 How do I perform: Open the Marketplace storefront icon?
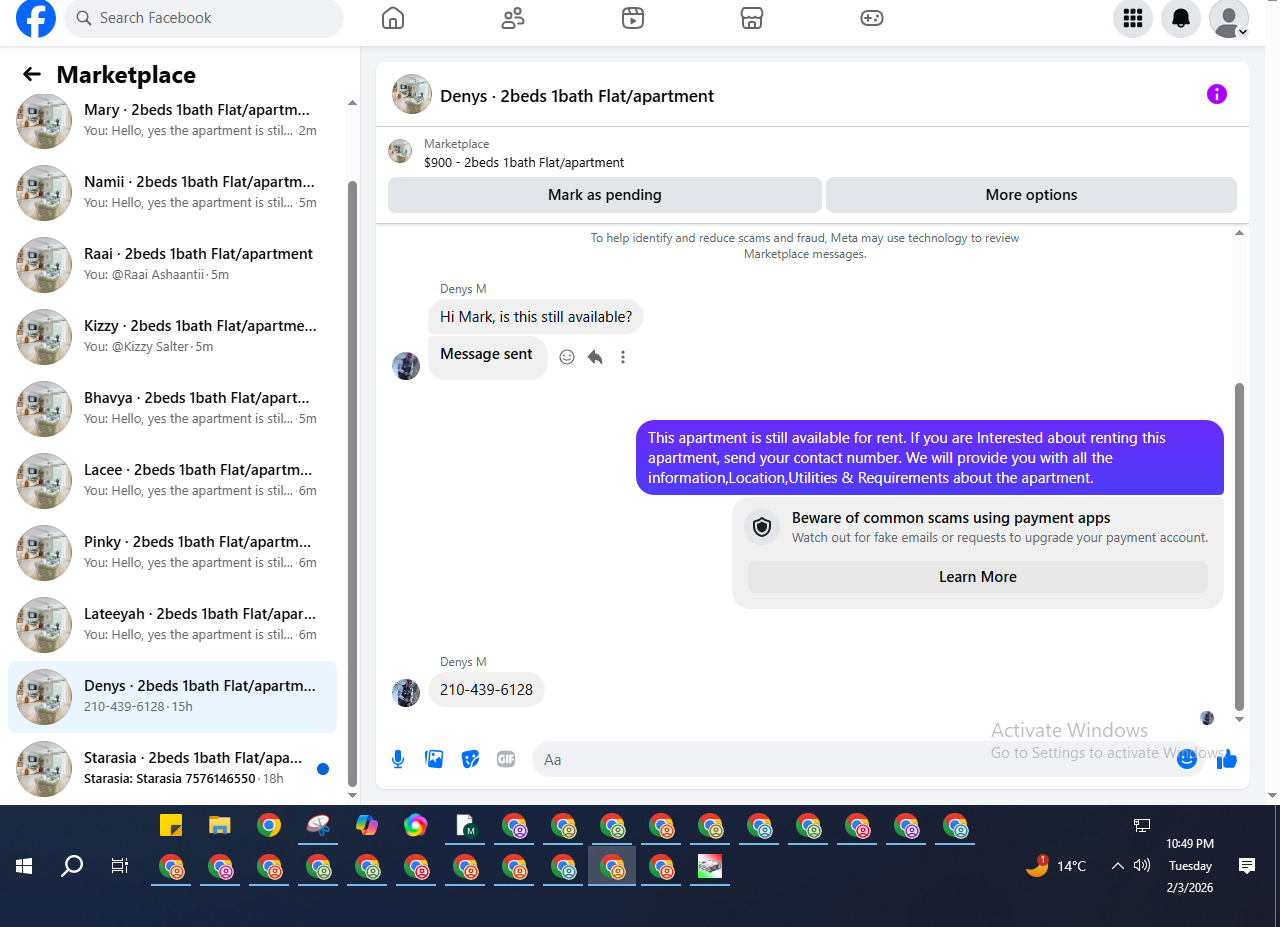point(752,18)
